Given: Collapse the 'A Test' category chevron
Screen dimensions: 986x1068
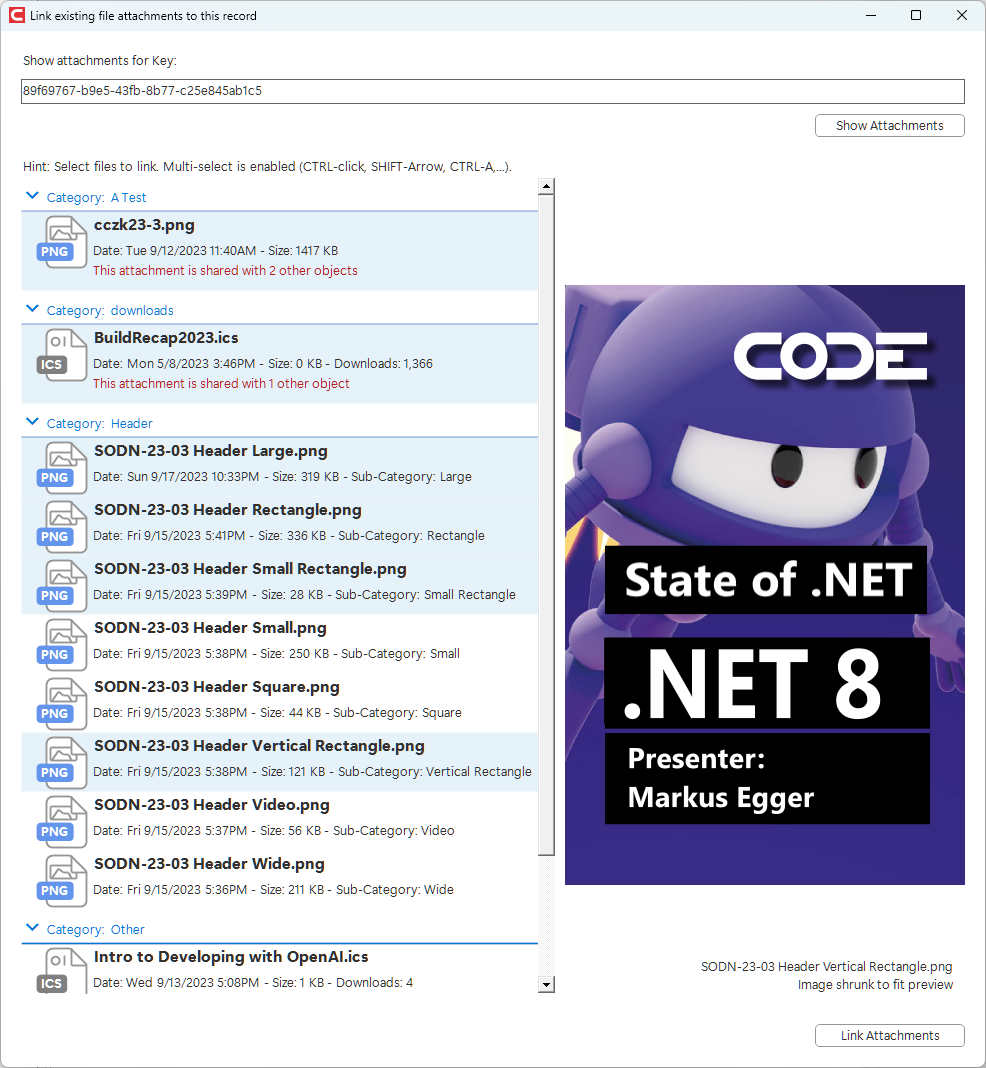Looking at the screenshot, I should click(x=32, y=196).
